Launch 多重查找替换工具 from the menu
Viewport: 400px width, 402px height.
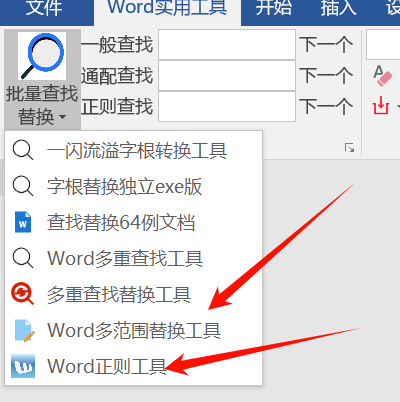[x=134, y=294]
